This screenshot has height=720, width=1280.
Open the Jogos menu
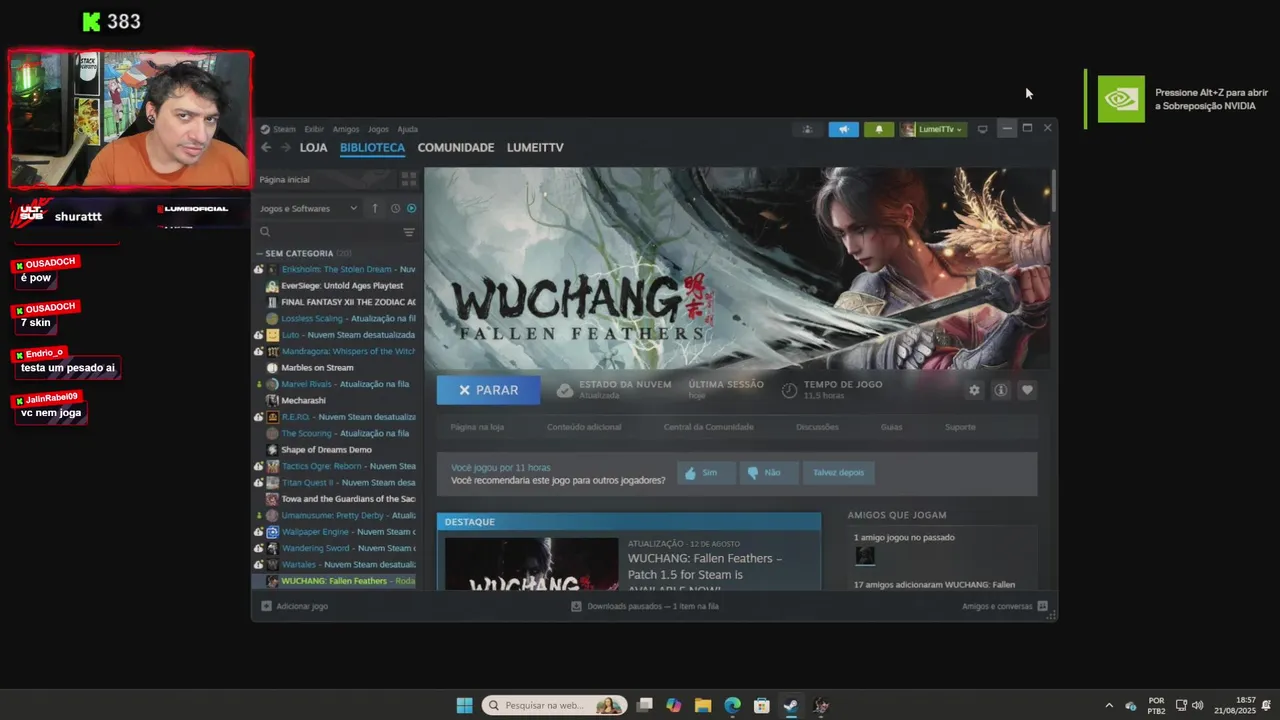click(378, 129)
